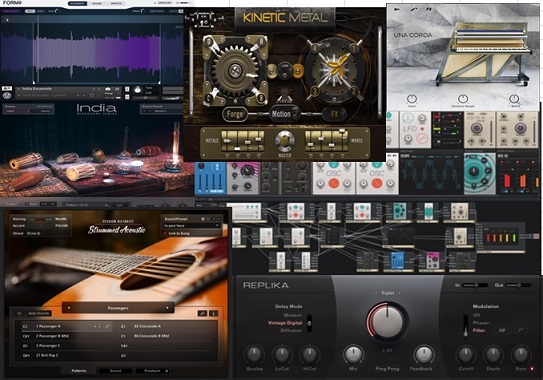Select motion point 1 on Kinetic dial
The image size is (543, 380).
354,48
